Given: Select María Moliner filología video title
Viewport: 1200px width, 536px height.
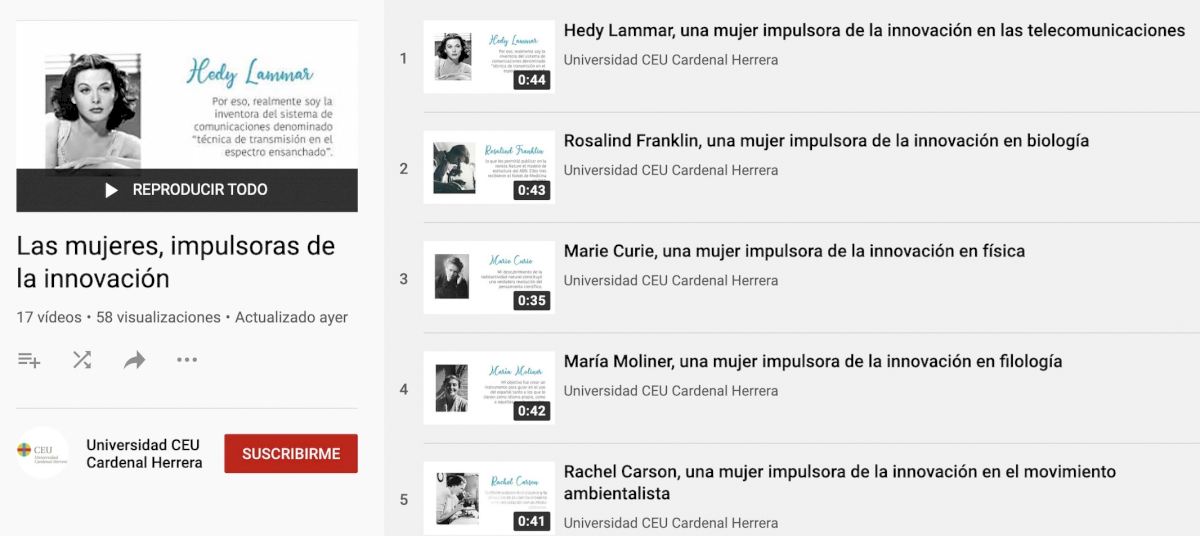Looking at the screenshot, I should point(812,361).
